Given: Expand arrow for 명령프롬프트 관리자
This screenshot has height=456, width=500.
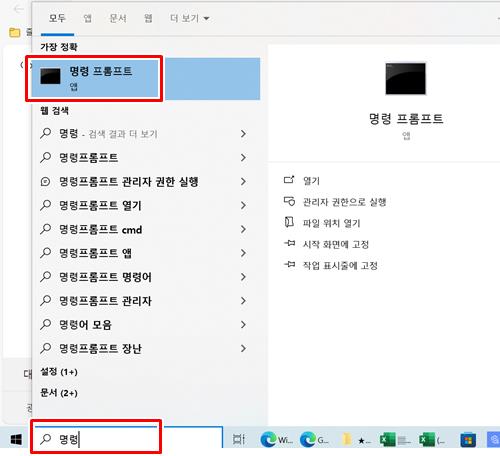Looking at the screenshot, I should (243, 301).
